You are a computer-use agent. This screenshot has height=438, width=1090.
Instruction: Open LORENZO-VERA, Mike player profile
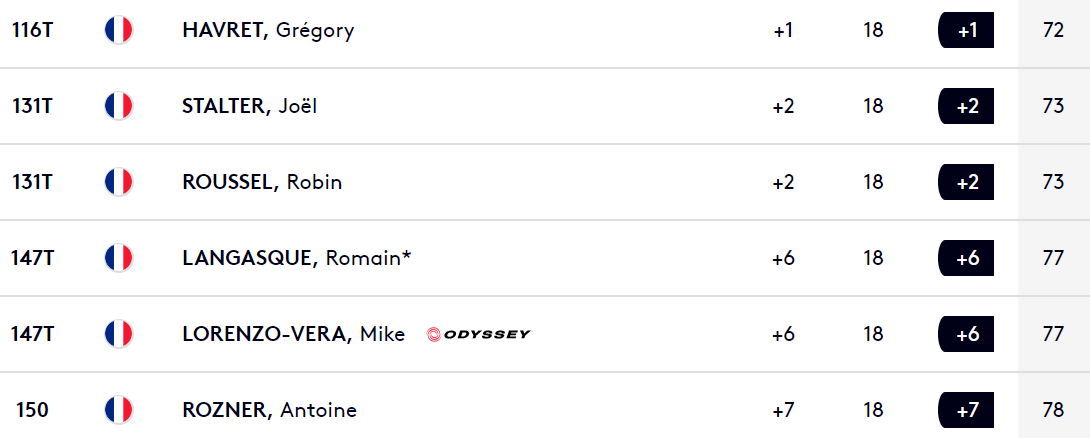click(293, 334)
